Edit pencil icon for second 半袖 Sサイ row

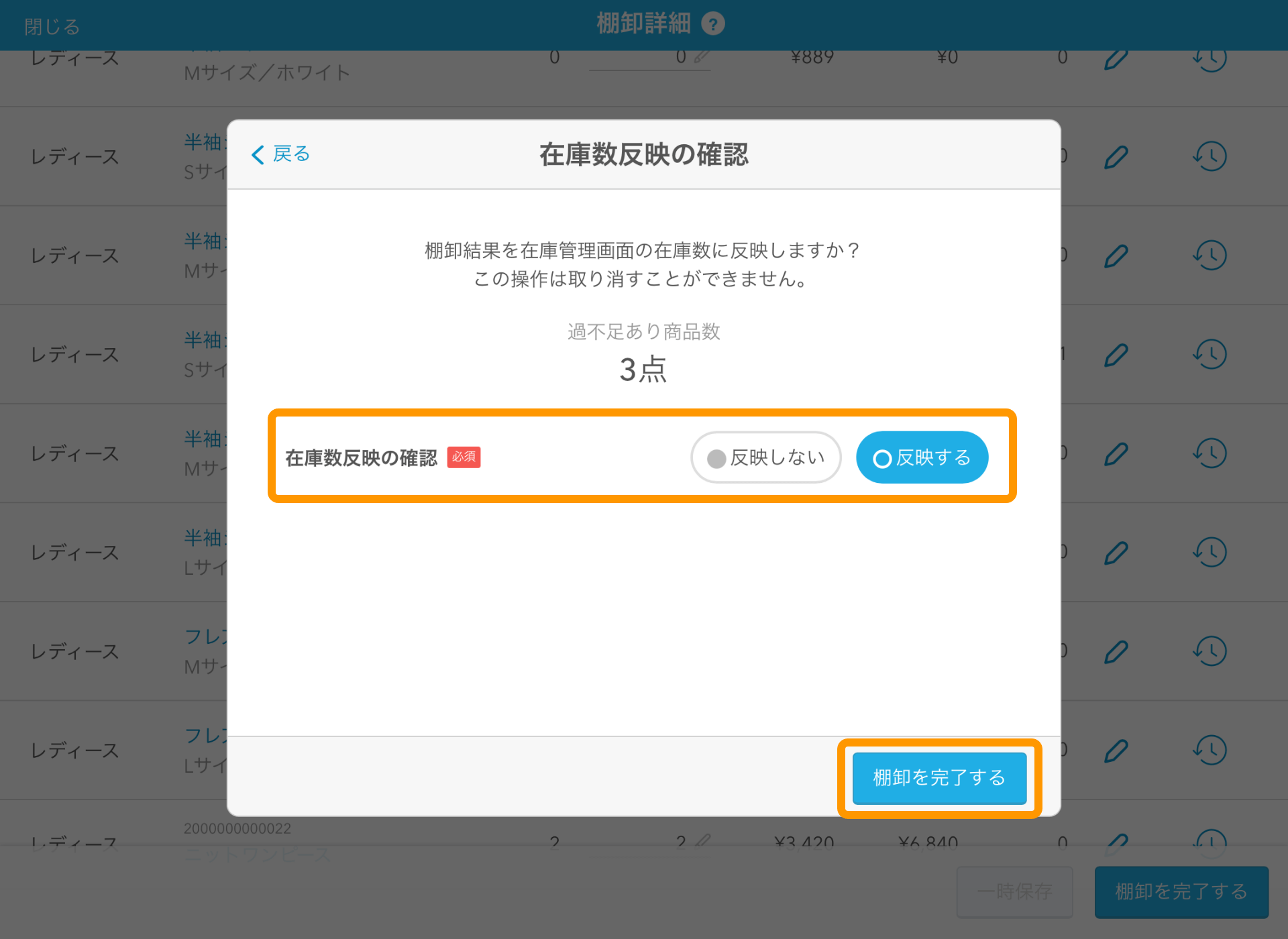coord(1116,355)
